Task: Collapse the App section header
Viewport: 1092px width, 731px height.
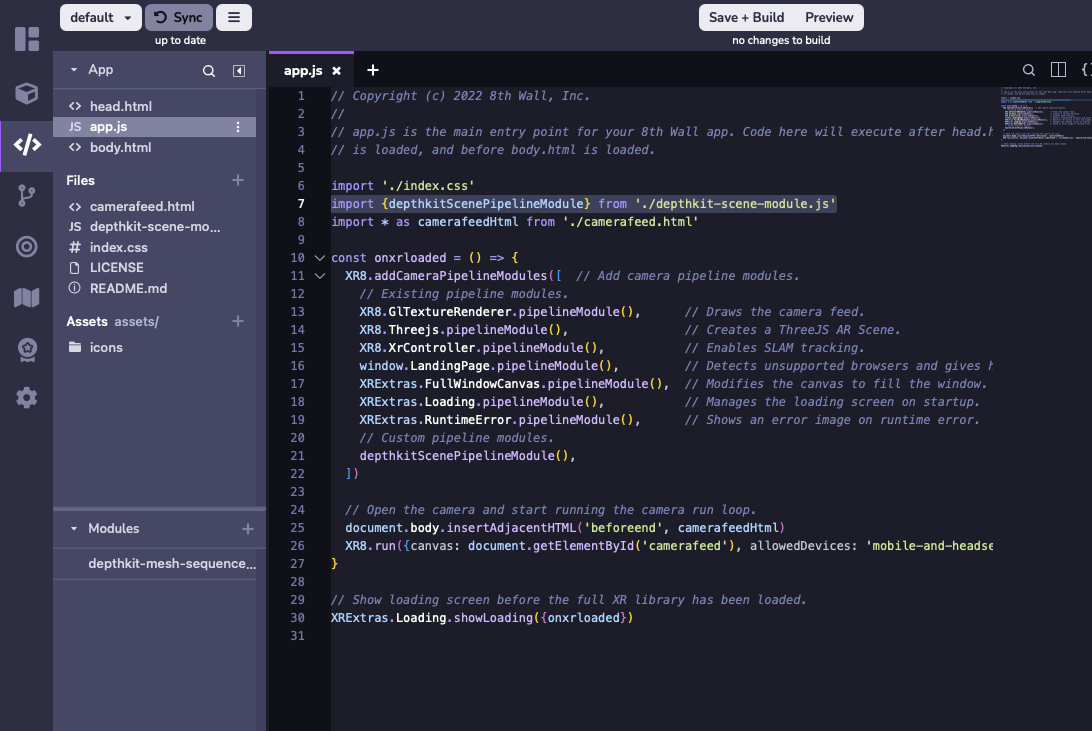Action: 74,70
